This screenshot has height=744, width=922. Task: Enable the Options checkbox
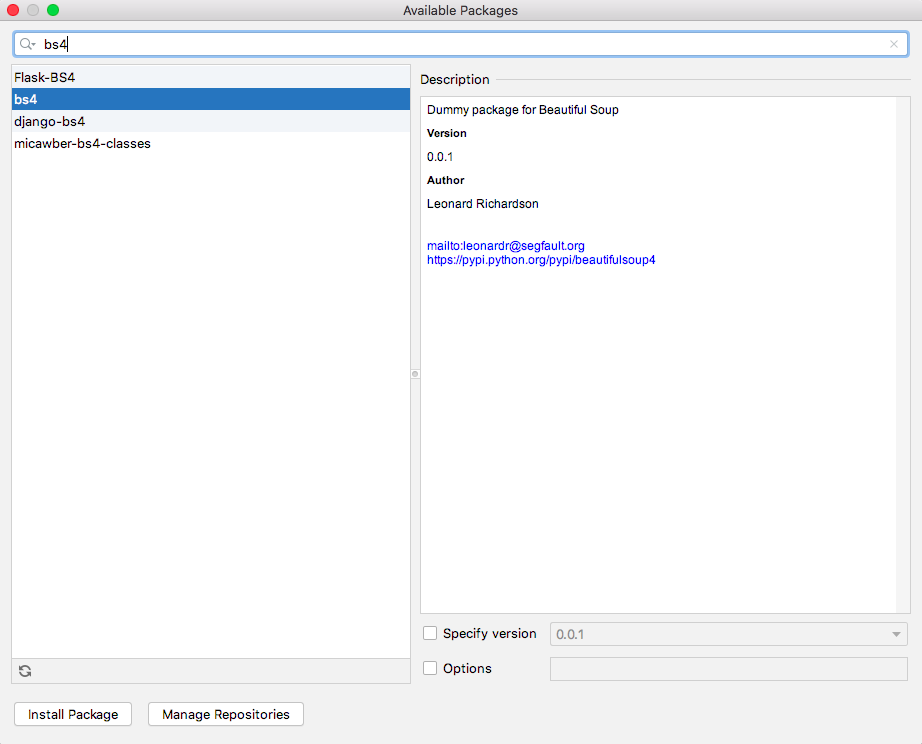[430, 668]
